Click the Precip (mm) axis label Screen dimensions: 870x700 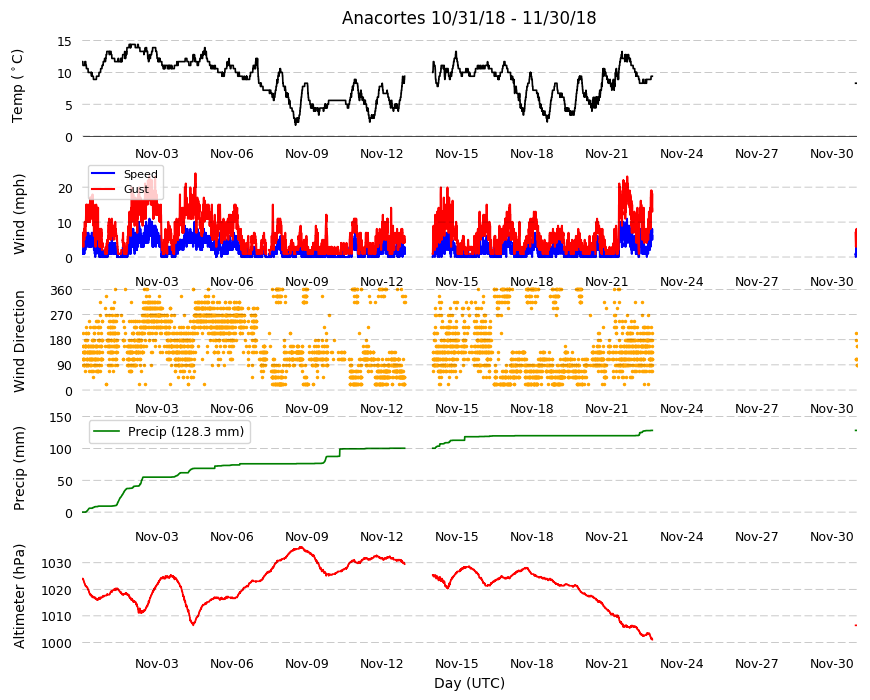point(19,468)
